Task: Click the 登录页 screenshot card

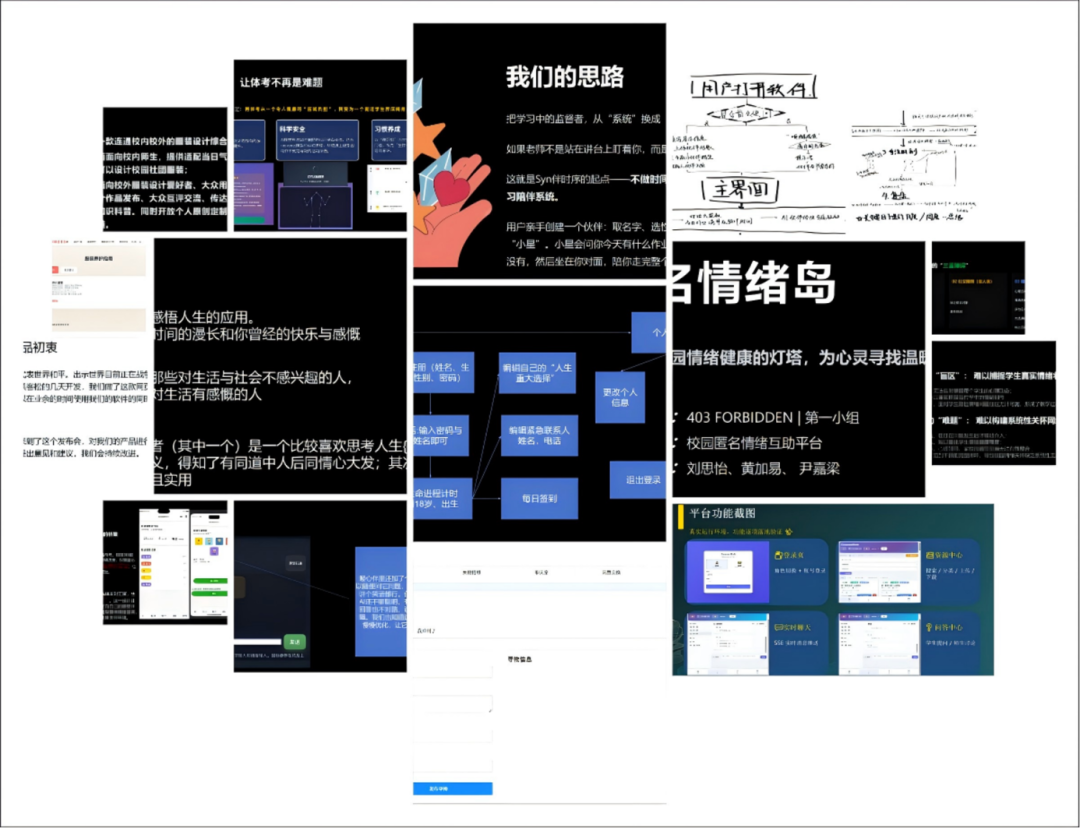Action: tap(757, 572)
